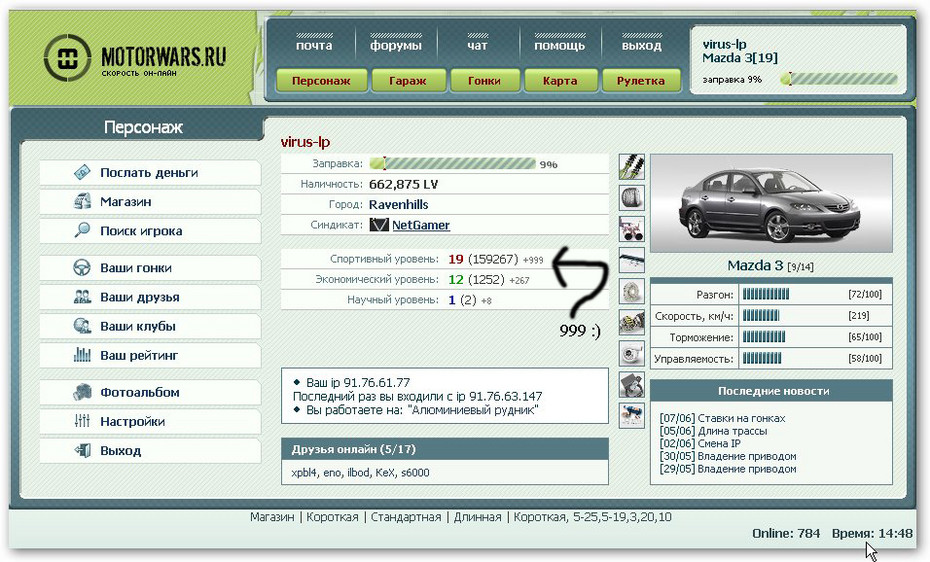
Task: Click the header заправка fuel bar
Action: pos(839,79)
